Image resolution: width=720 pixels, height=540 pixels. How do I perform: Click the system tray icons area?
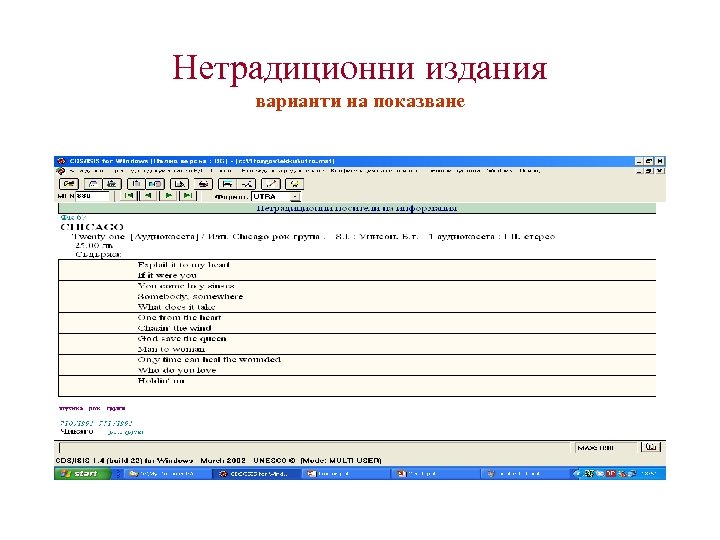point(611,474)
